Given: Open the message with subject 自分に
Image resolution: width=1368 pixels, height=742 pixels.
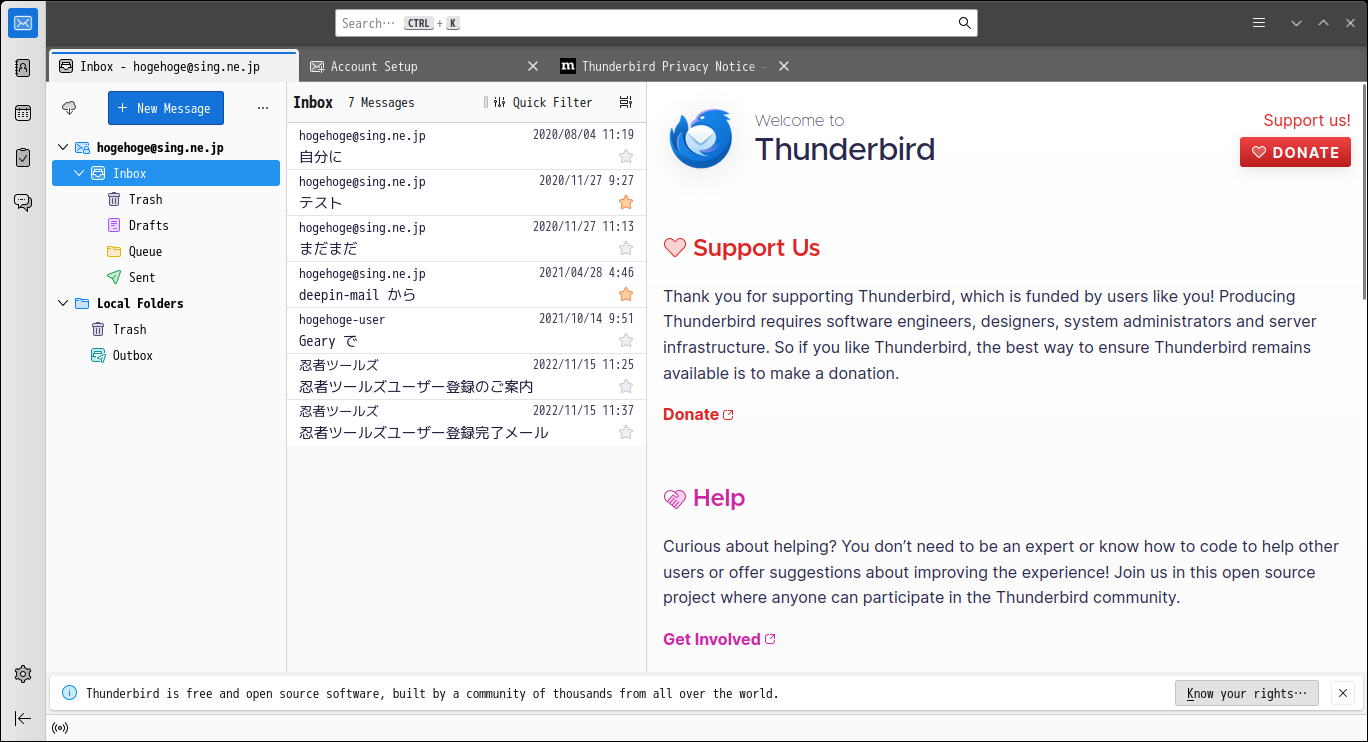Looking at the screenshot, I should (x=466, y=147).
